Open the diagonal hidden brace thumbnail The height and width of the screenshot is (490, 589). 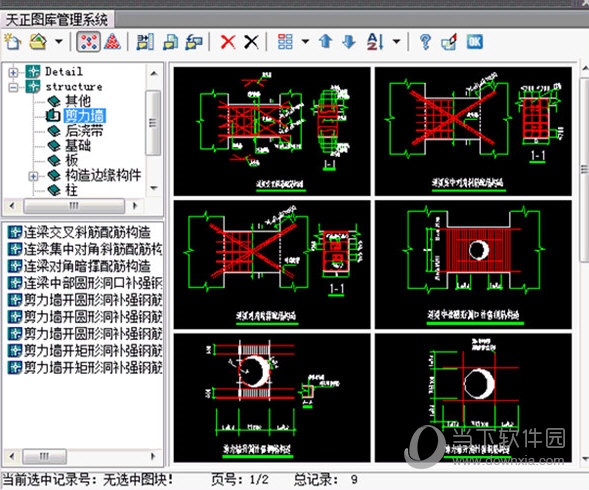click(272, 265)
